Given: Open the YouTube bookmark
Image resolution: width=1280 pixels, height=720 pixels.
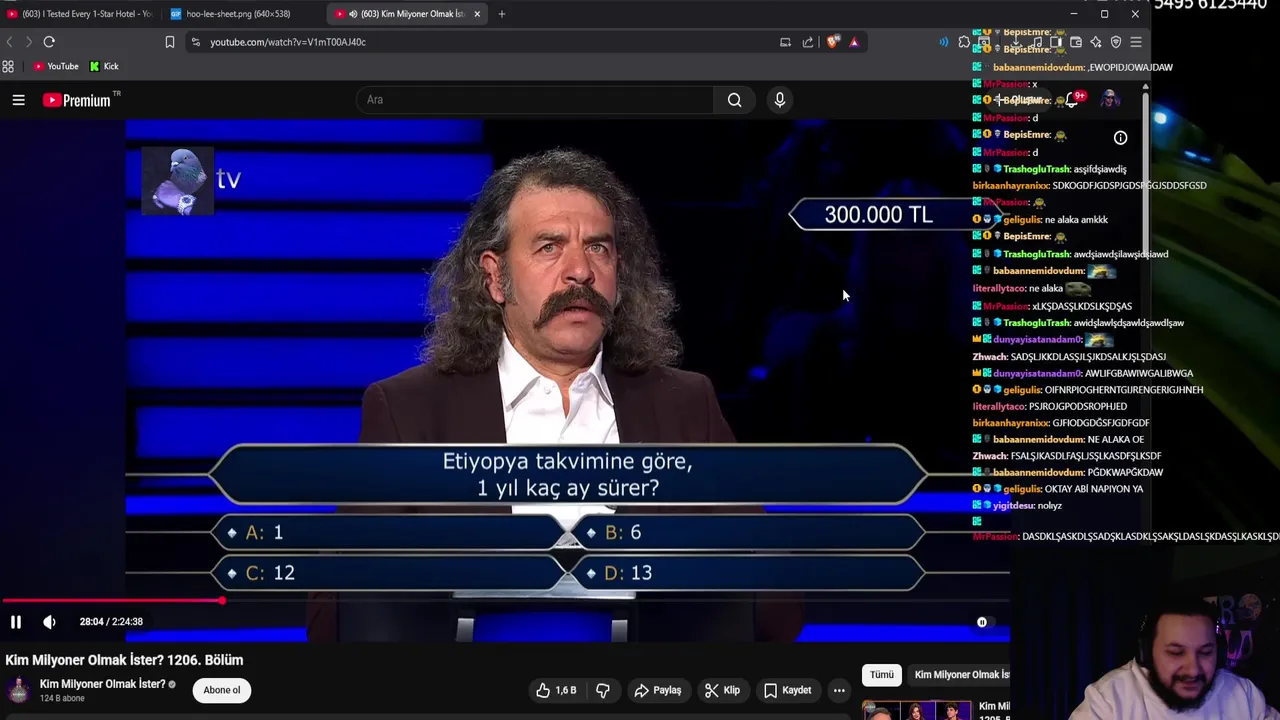Looking at the screenshot, I should [x=55, y=67].
